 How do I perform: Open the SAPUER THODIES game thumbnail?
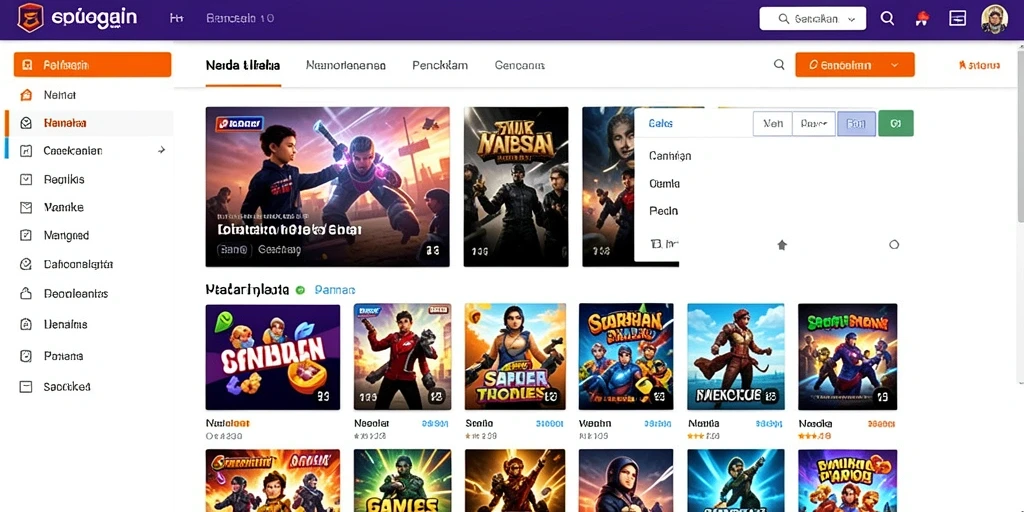click(x=515, y=357)
